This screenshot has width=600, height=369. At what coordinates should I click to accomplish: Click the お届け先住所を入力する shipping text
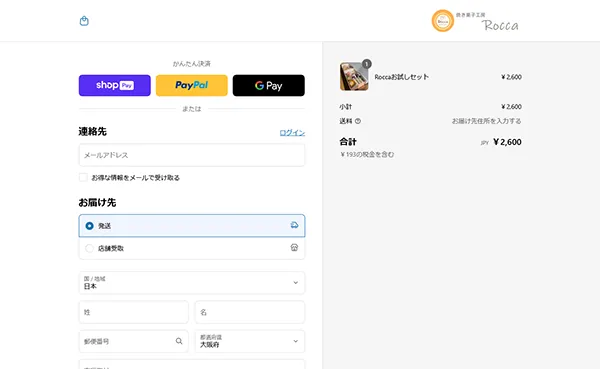click(x=486, y=121)
